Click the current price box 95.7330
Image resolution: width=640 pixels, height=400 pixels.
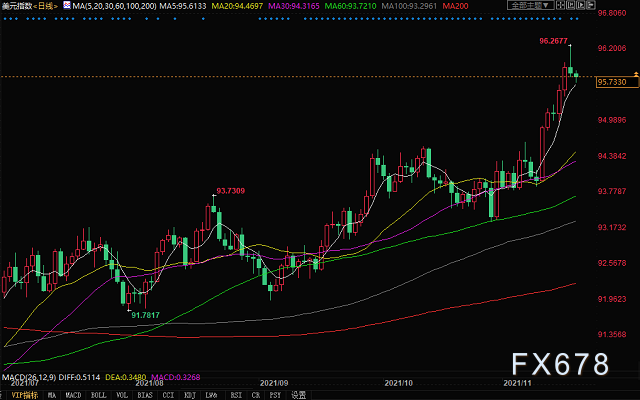click(617, 82)
